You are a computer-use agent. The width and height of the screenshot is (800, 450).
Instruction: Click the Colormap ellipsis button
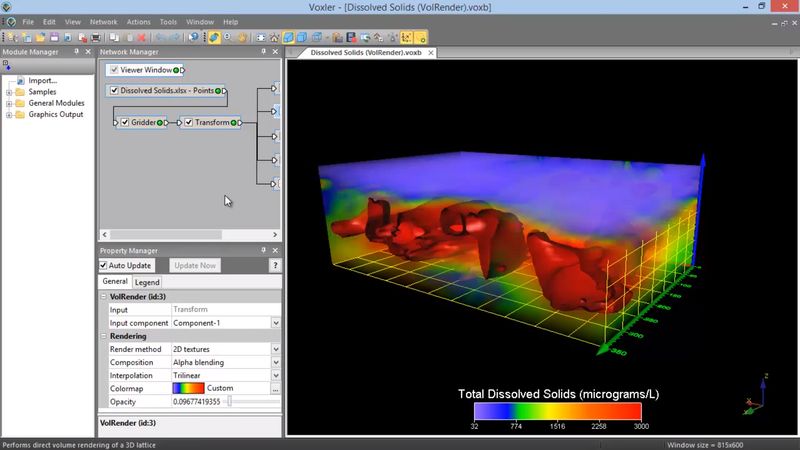coord(276,388)
